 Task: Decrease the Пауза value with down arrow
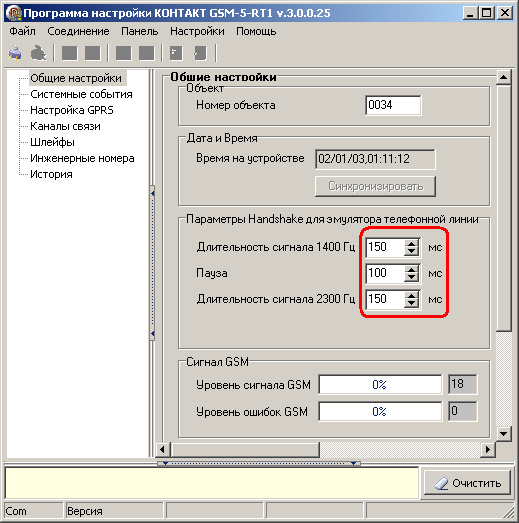pyautogui.click(x=412, y=278)
